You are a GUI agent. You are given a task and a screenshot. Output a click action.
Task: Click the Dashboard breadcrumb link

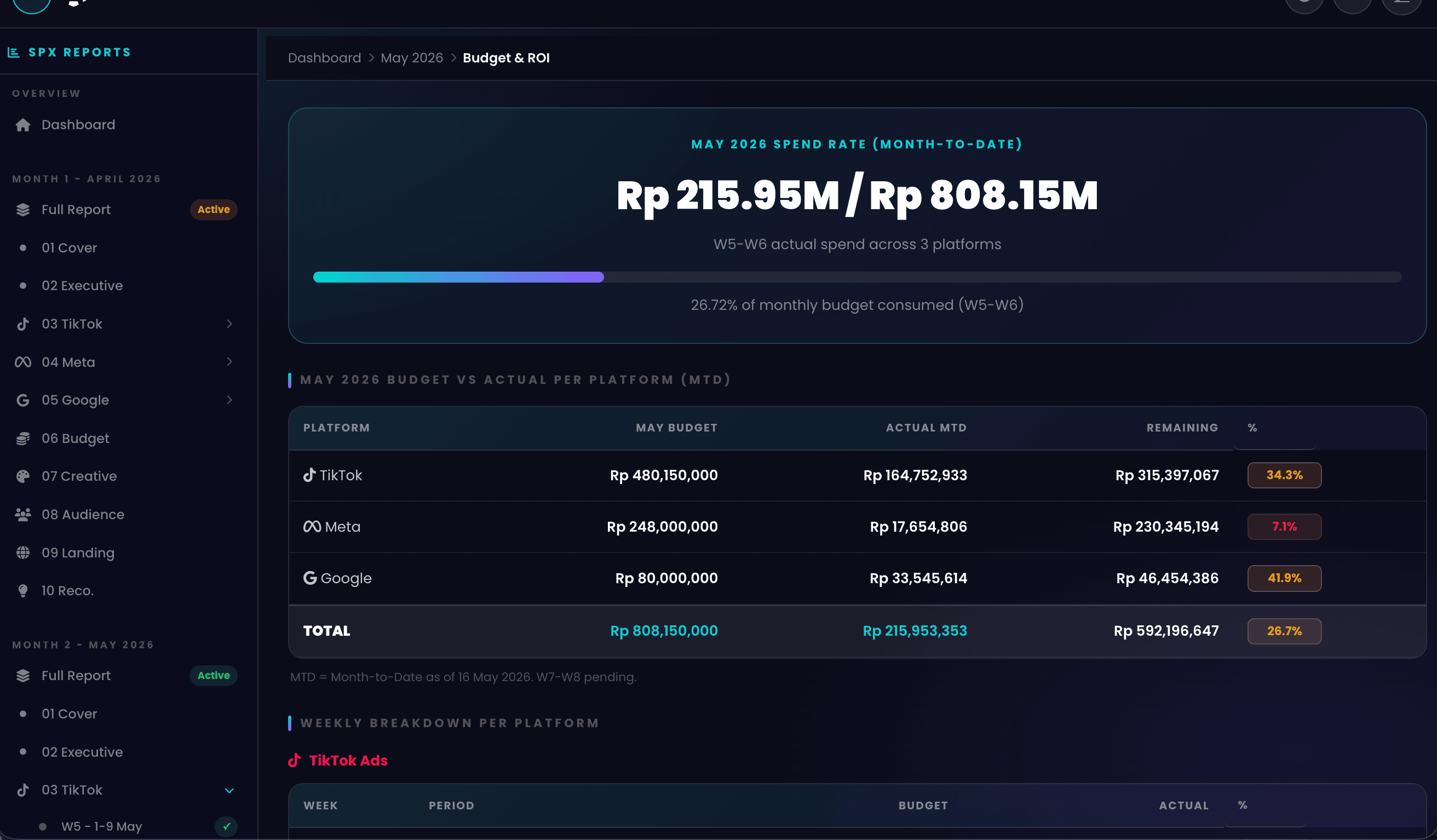pos(324,58)
